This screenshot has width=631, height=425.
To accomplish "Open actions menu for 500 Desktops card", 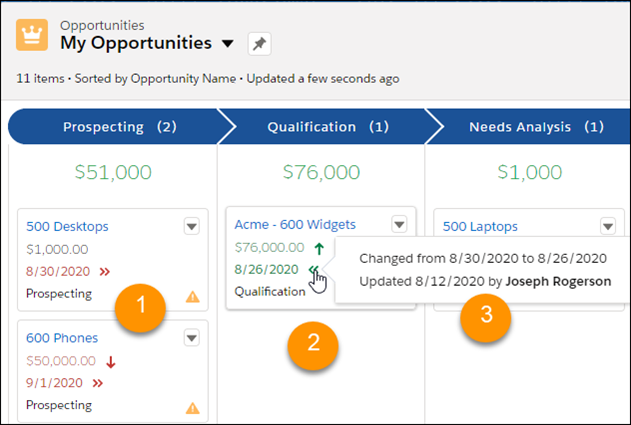I will [x=192, y=227].
